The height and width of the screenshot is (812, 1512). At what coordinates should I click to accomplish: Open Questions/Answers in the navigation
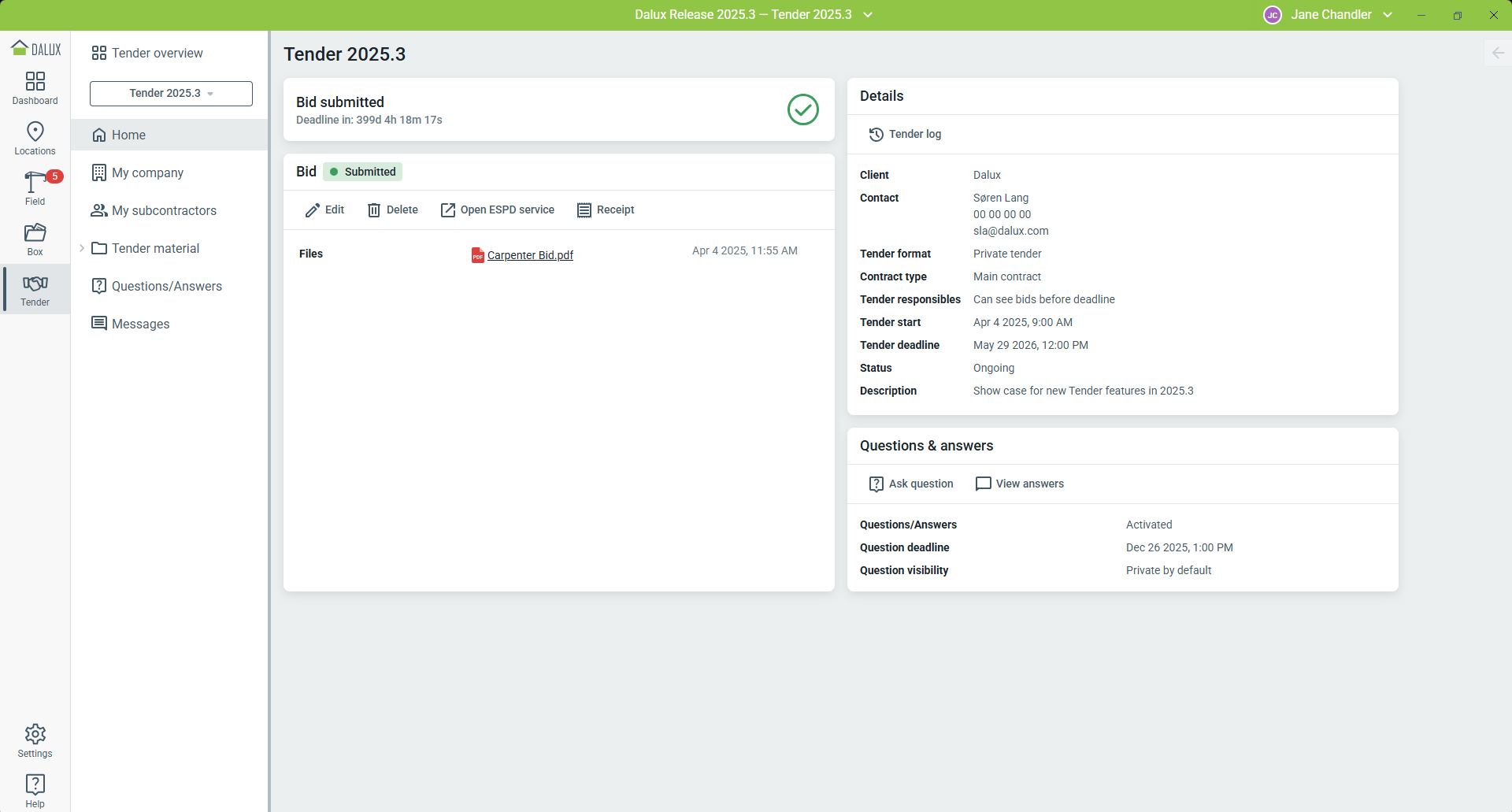166,286
